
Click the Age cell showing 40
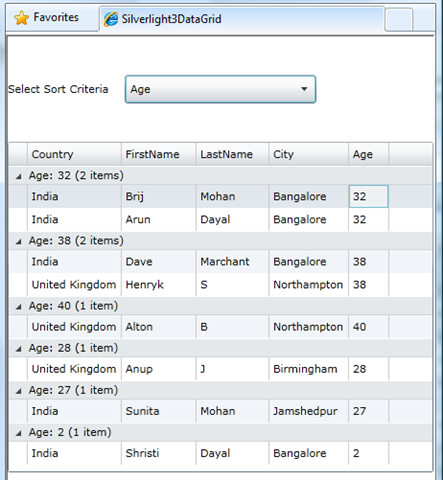click(x=369, y=327)
